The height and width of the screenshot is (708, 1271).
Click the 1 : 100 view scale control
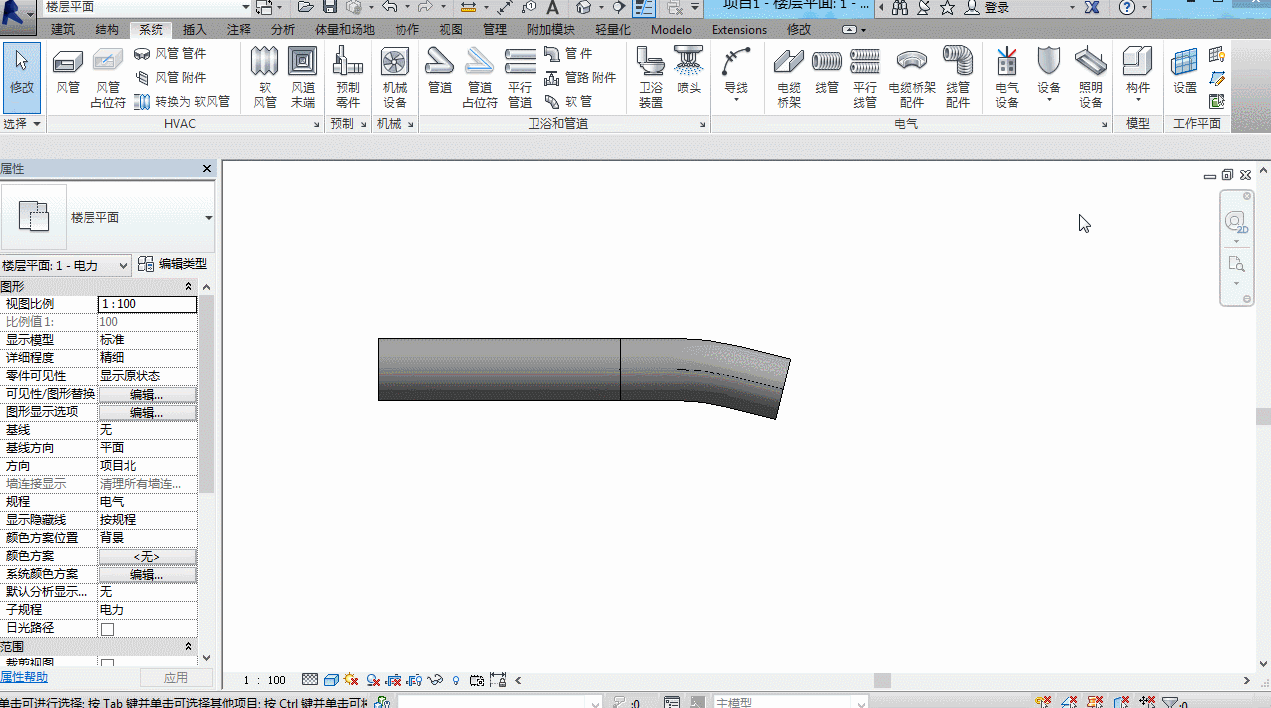(x=264, y=680)
